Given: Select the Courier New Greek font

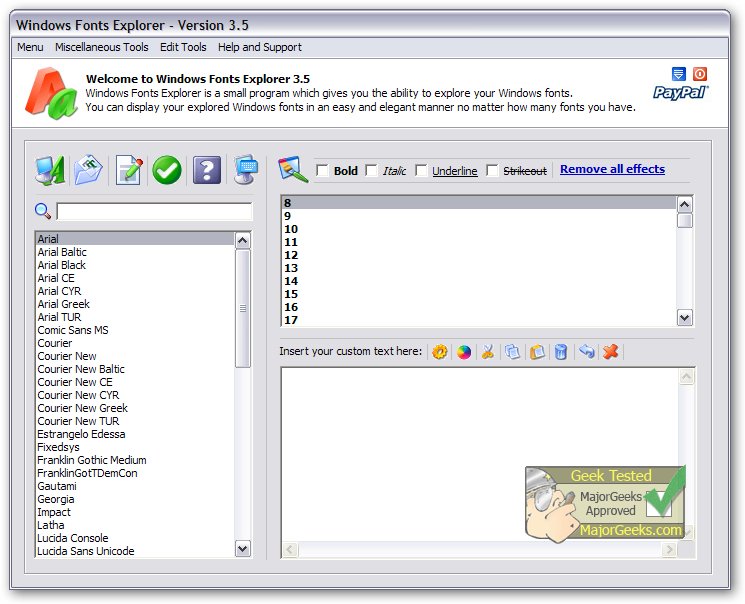Looking at the screenshot, I should point(135,408).
